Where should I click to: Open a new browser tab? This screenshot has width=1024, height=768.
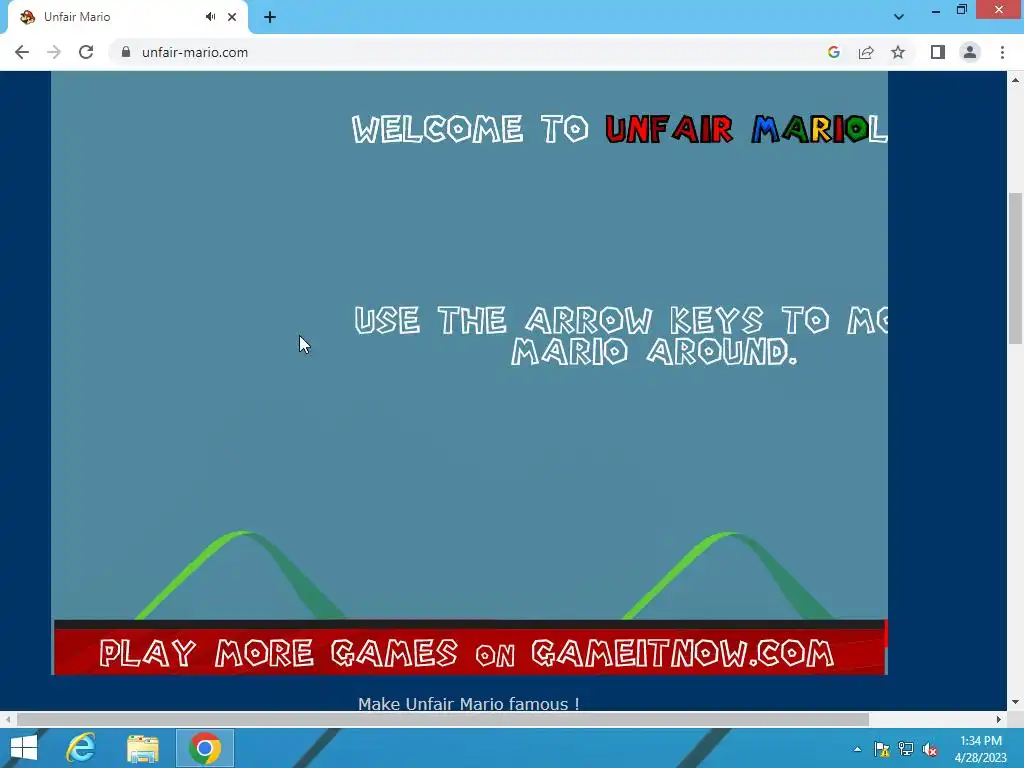270,17
